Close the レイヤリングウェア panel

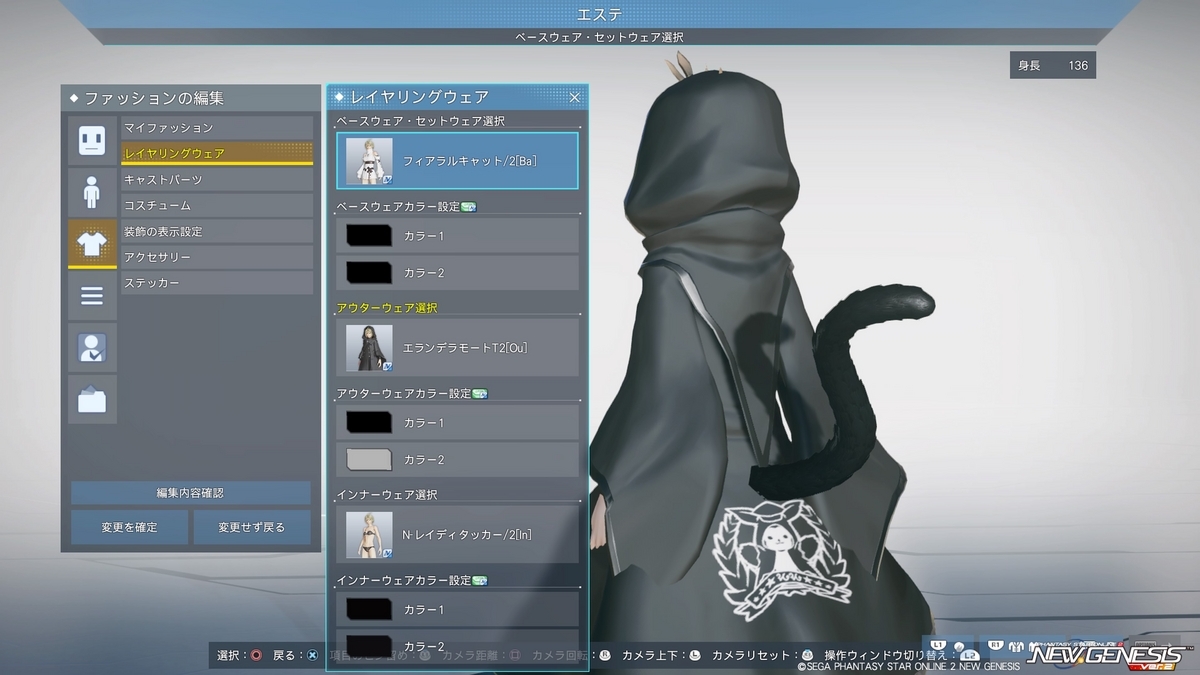pyautogui.click(x=575, y=97)
